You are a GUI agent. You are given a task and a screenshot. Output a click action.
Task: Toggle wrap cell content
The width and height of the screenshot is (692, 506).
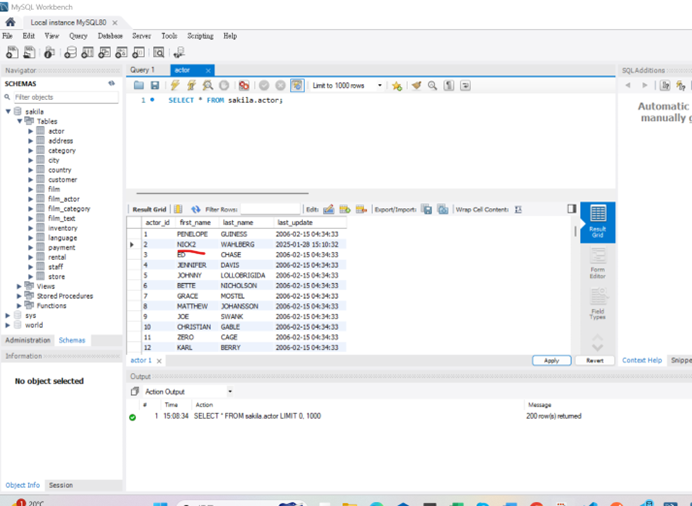(x=519, y=209)
